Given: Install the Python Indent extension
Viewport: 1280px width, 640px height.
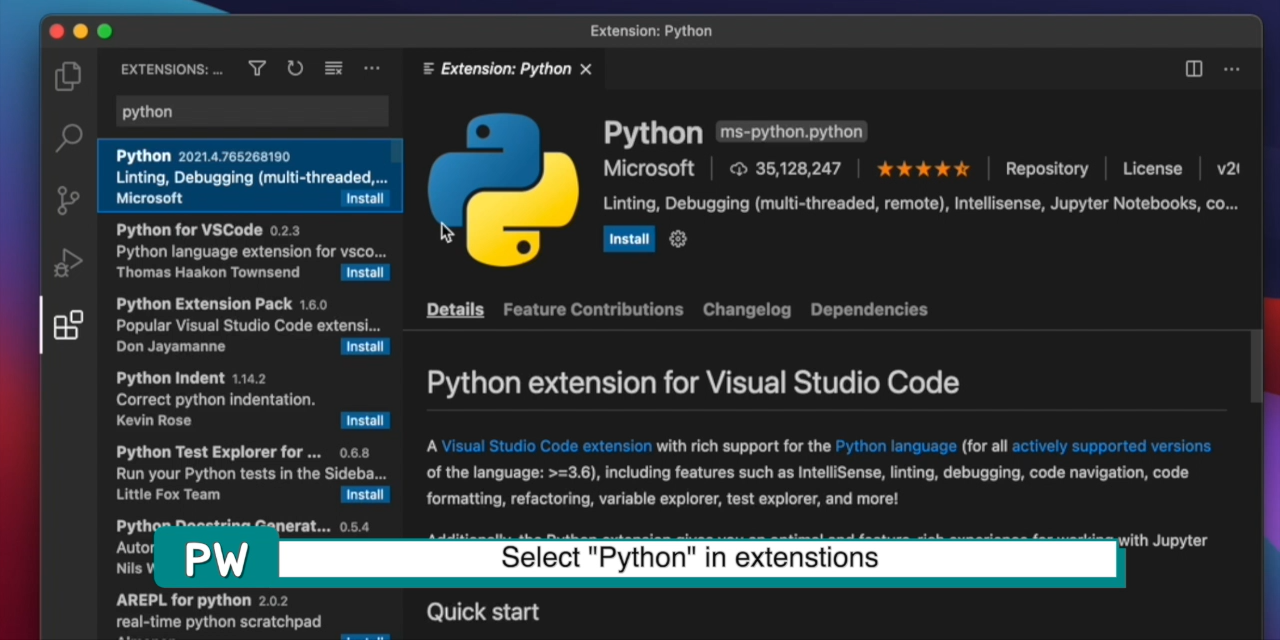Looking at the screenshot, I should coord(365,420).
